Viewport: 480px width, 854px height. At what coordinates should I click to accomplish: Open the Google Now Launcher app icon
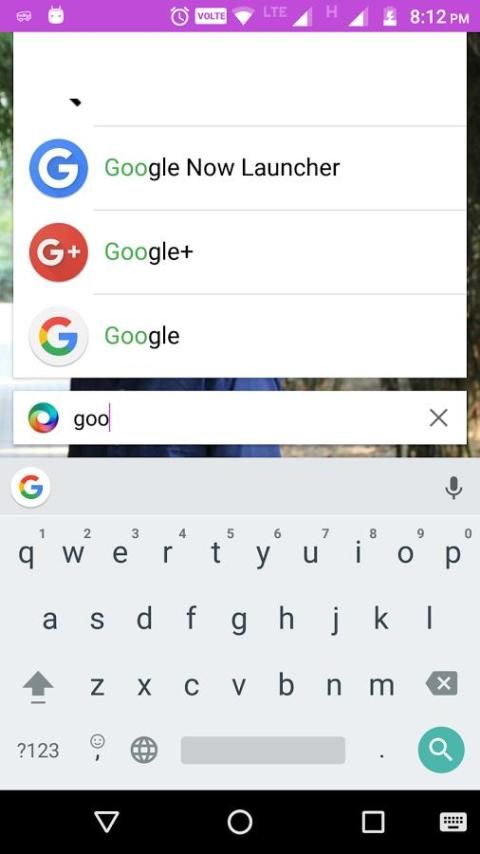point(58,168)
